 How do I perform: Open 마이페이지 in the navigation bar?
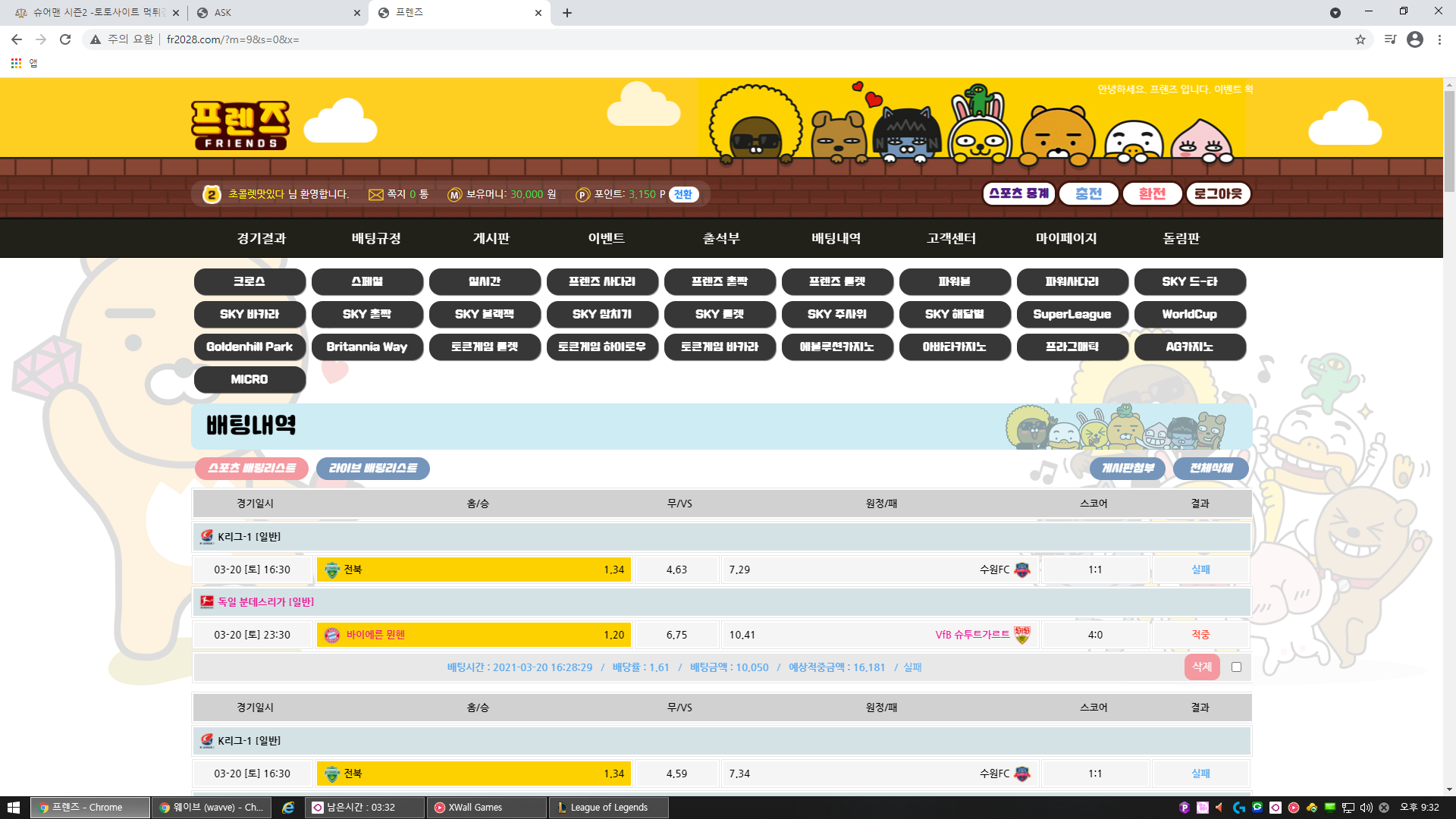(1065, 238)
